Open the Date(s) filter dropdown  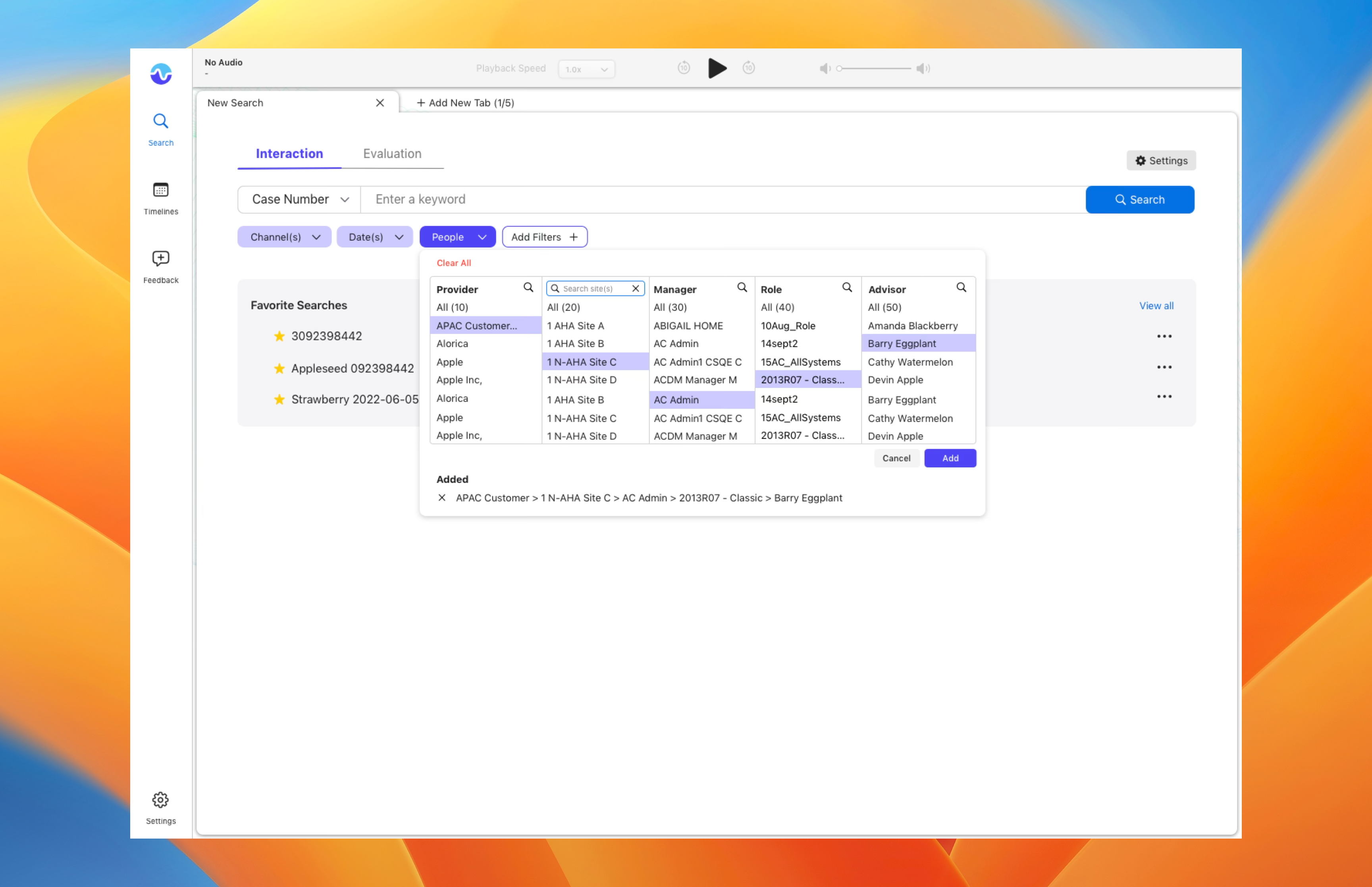coord(374,237)
